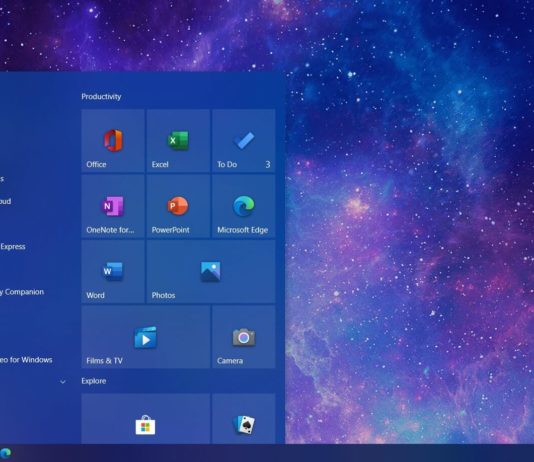Launch Word from the tiles
This screenshot has height=462, width=534.
click(x=113, y=272)
